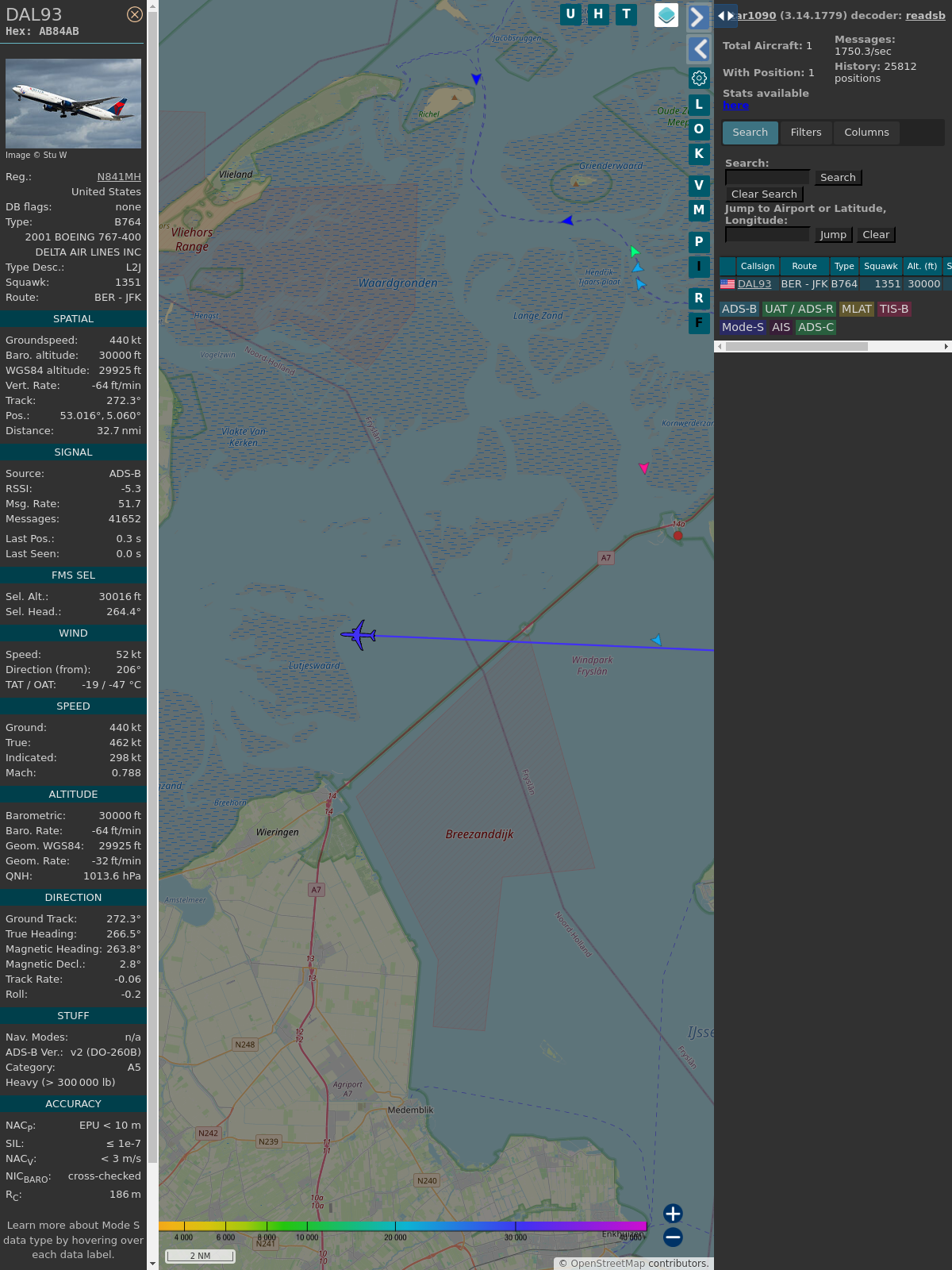Toggle the MLAT source filter
The height and width of the screenshot is (1270, 952).
click(x=856, y=310)
